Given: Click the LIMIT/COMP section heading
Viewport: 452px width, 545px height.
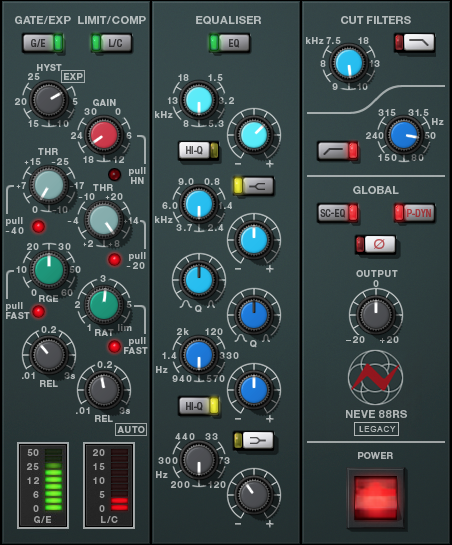Looking at the screenshot, I should point(112,20).
